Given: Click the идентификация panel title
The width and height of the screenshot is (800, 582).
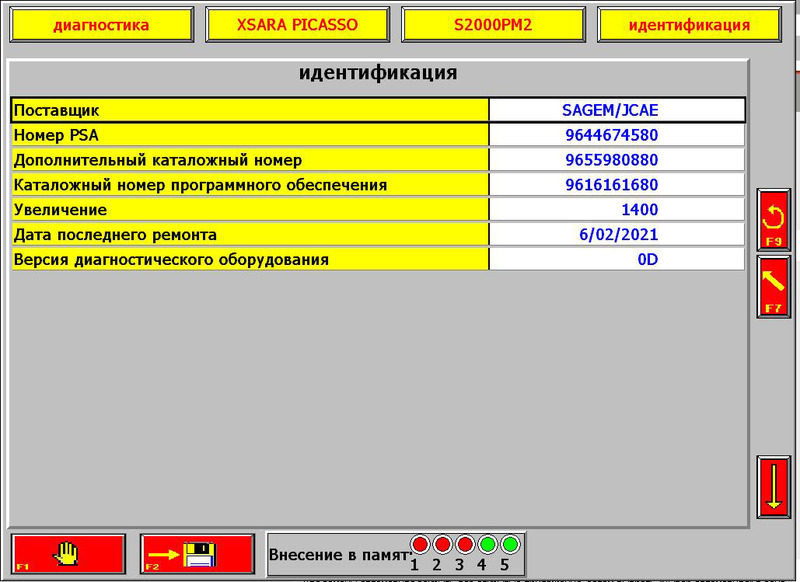Looking at the screenshot, I should click(378, 73).
